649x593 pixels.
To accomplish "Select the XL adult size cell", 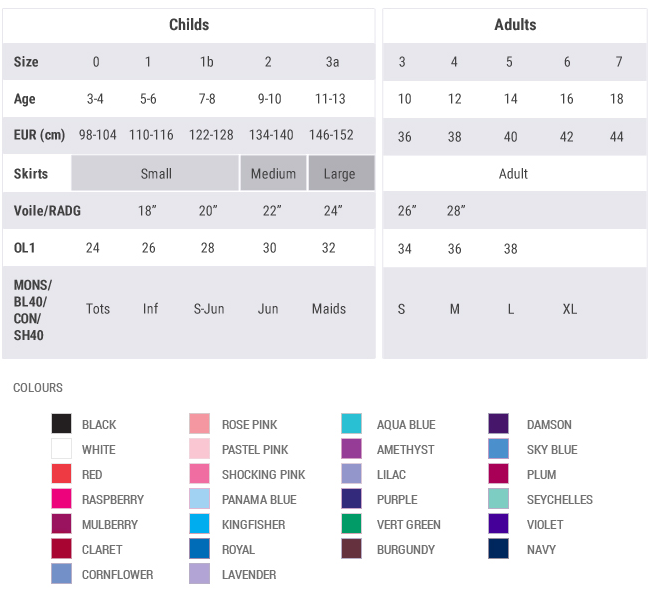I will 569,309.
